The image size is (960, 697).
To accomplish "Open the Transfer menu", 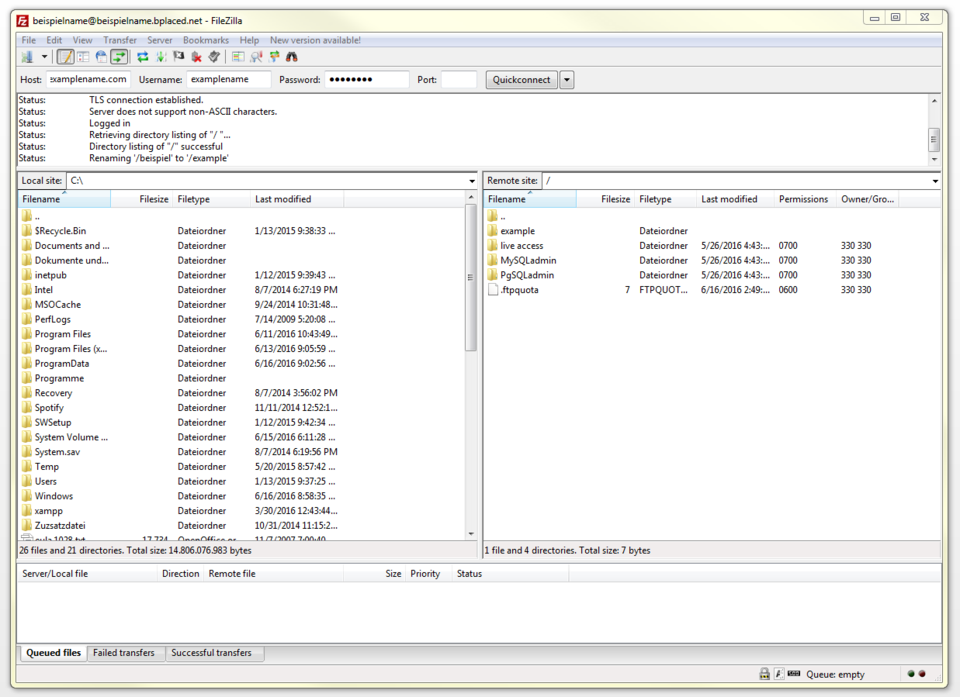I will pos(119,40).
